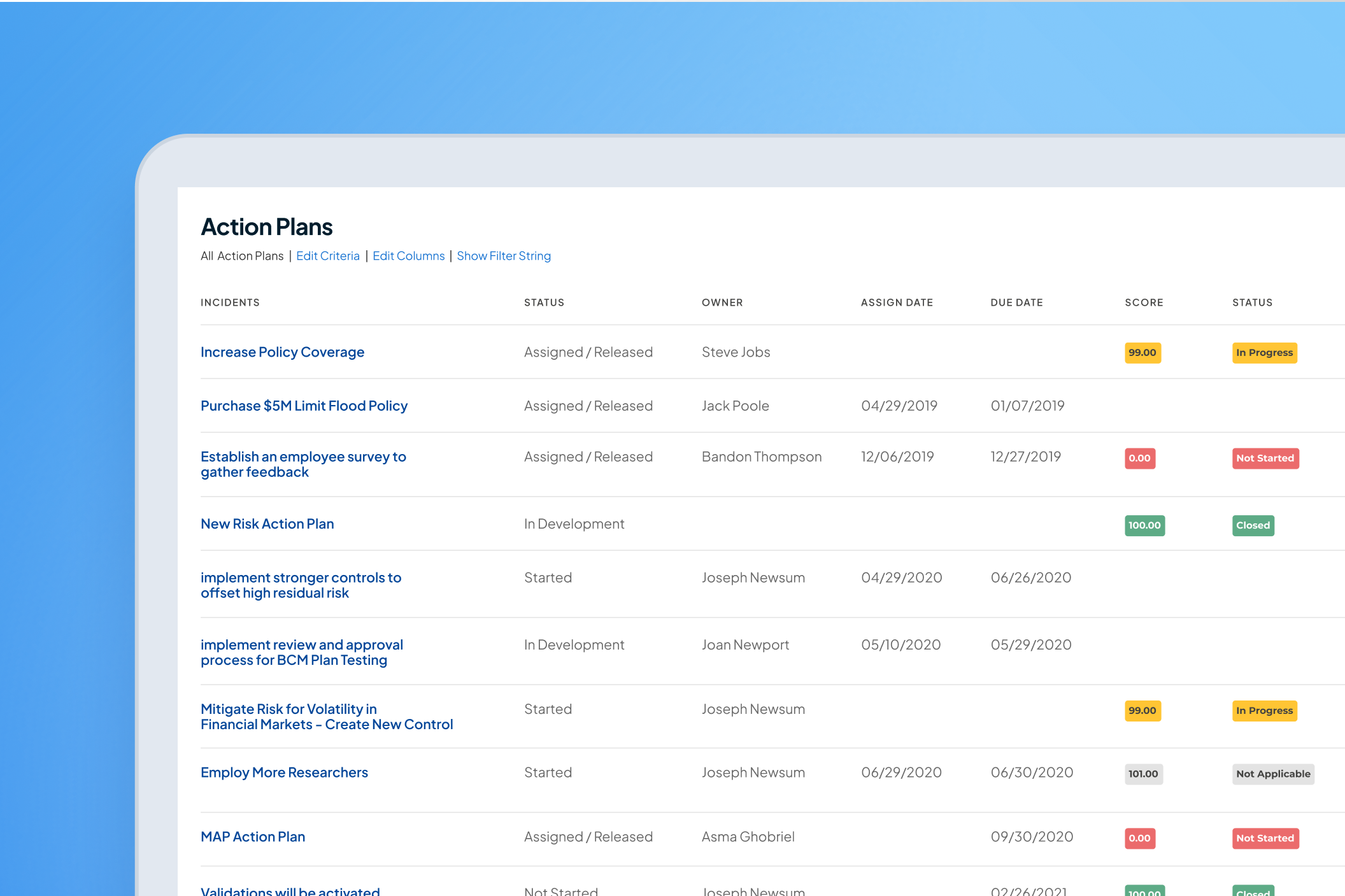Open Purchase $5M Limit Flood Policy
1345x896 pixels.
tap(304, 406)
